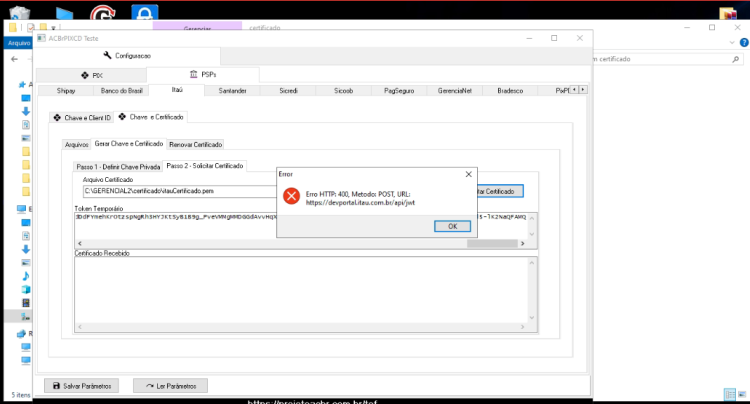Select Chave e Certificado tab
The height and width of the screenshot is (404, 750).
click(151, 117)
